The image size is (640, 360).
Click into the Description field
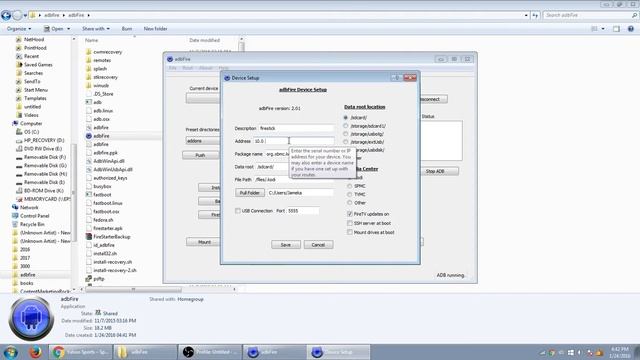click(296, 128)
